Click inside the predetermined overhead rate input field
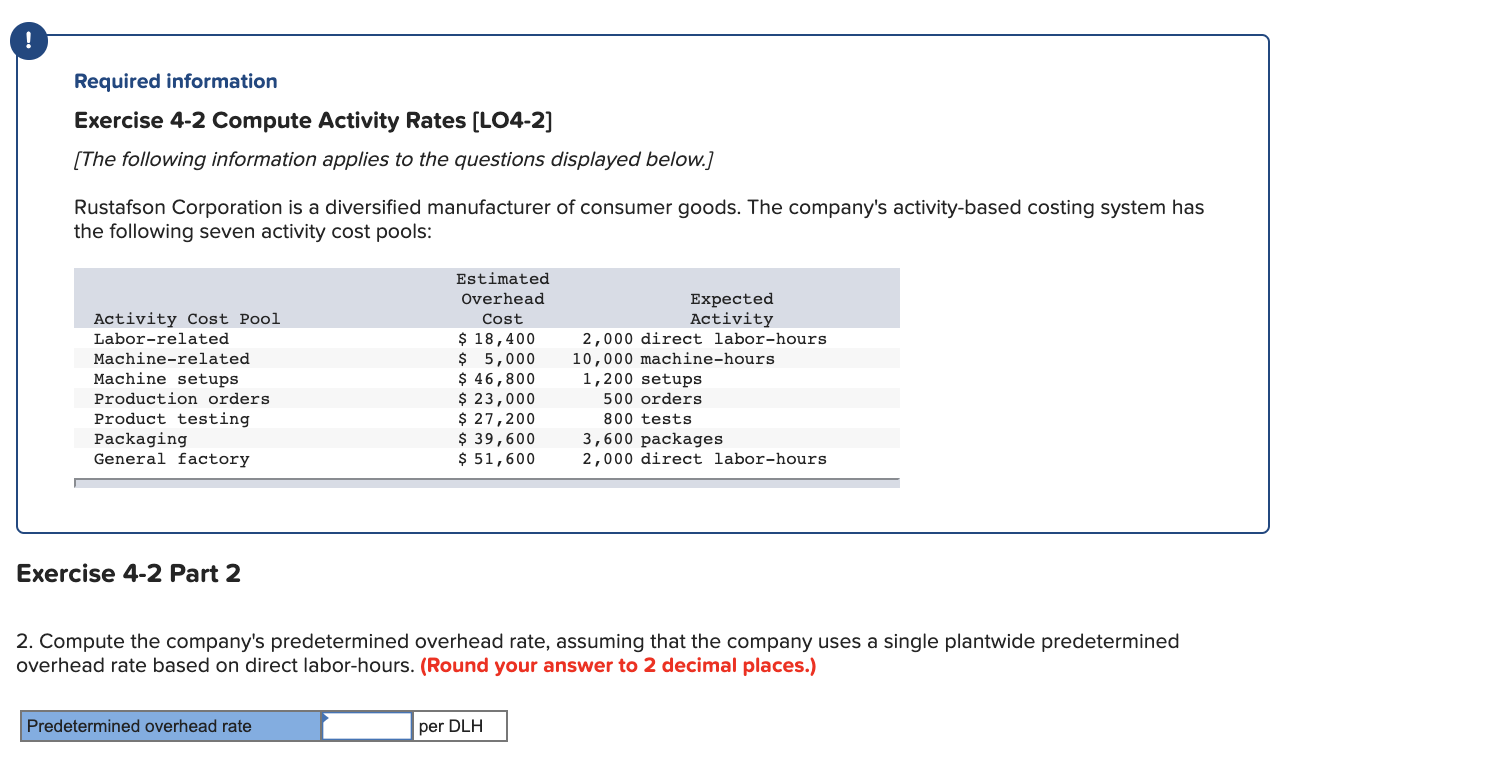1500x780 pixels. coord(367,725)
